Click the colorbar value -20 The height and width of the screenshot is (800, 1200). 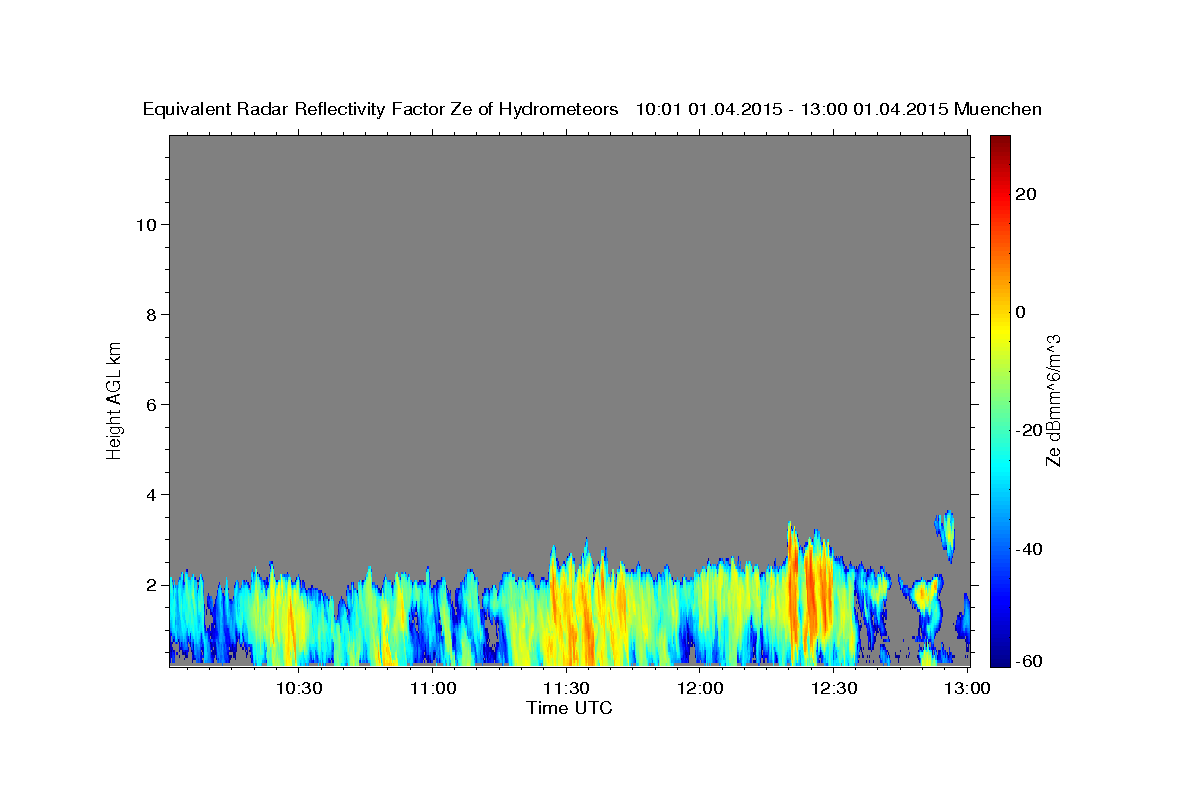(x=1030, y=430)
